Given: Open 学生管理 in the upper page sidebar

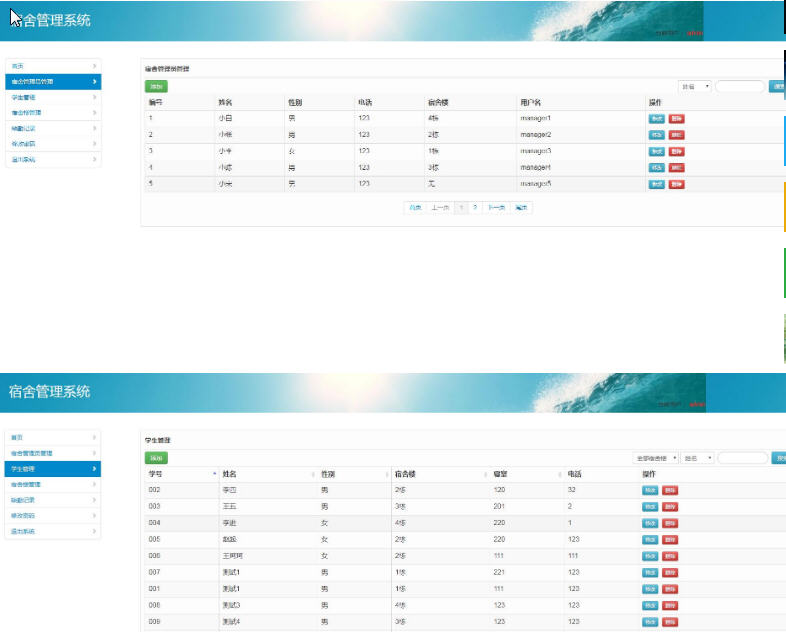Looking at the screenshot, I should 53,97.
